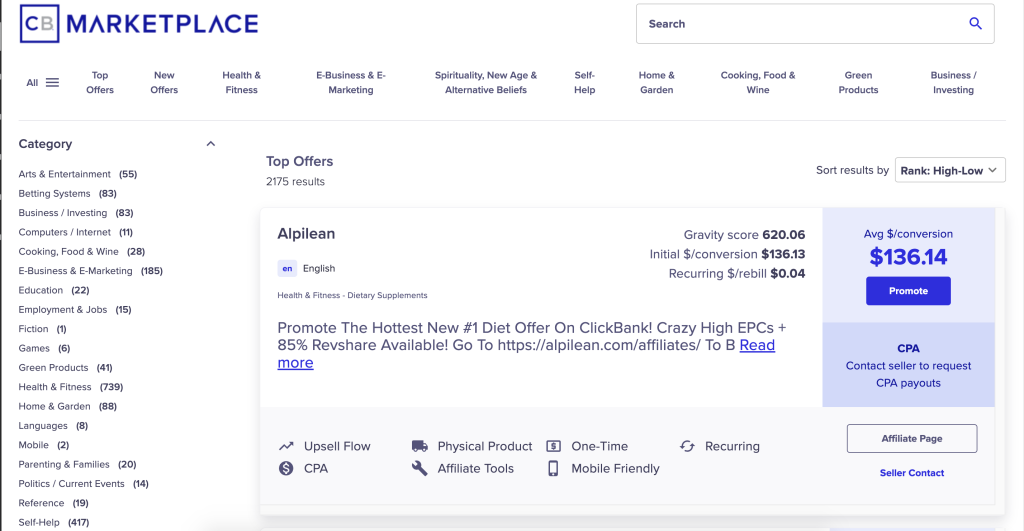Viewport: 1024px width, 531px height.
Task: Open E-Business & E-Marketing nav tab
Action: pyautogui.click(x=351, y=82)
